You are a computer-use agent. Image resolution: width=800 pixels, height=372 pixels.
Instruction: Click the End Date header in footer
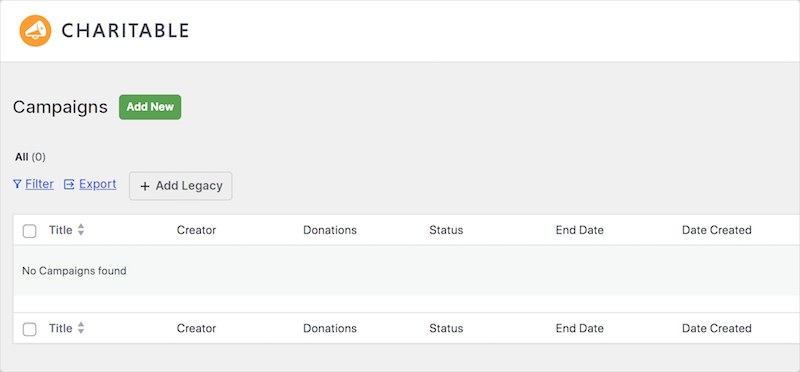click(580, 328)
